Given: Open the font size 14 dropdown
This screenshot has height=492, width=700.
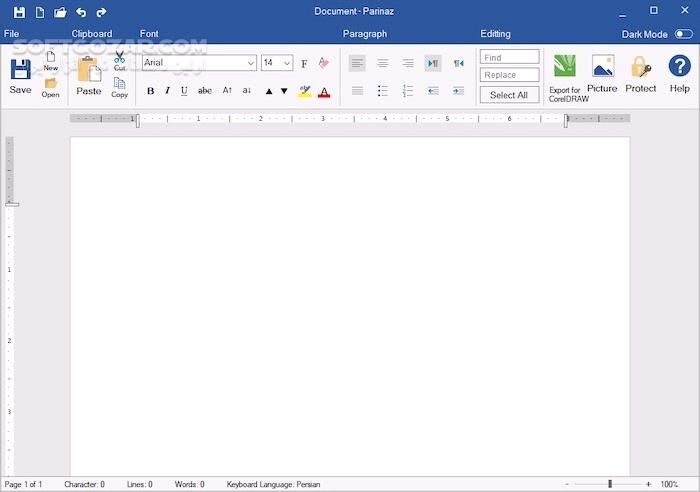Looking at the screenshot, I should 287,63.
